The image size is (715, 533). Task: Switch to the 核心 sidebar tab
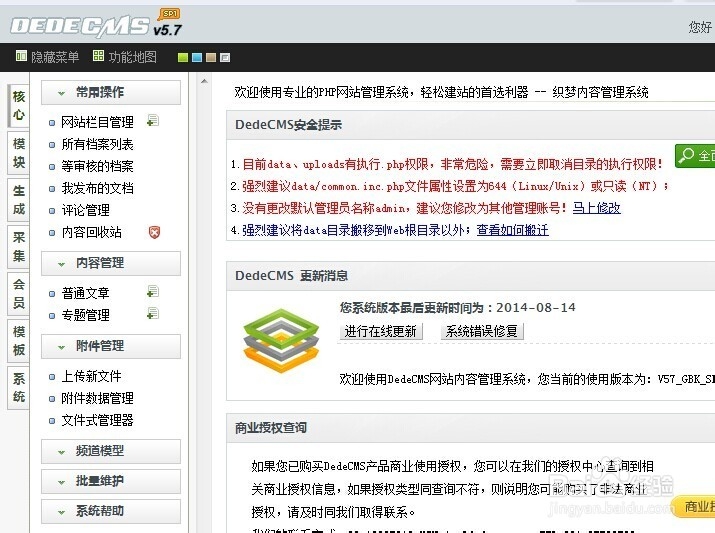coord(19,106)
